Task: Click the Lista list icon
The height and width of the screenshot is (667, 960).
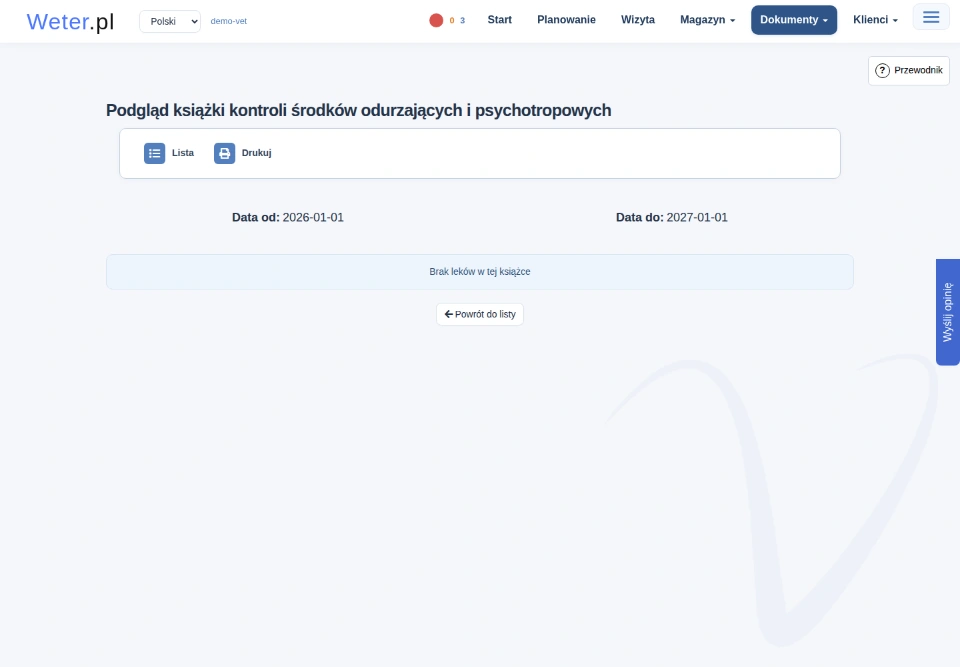Action: [x=154, y=153]
